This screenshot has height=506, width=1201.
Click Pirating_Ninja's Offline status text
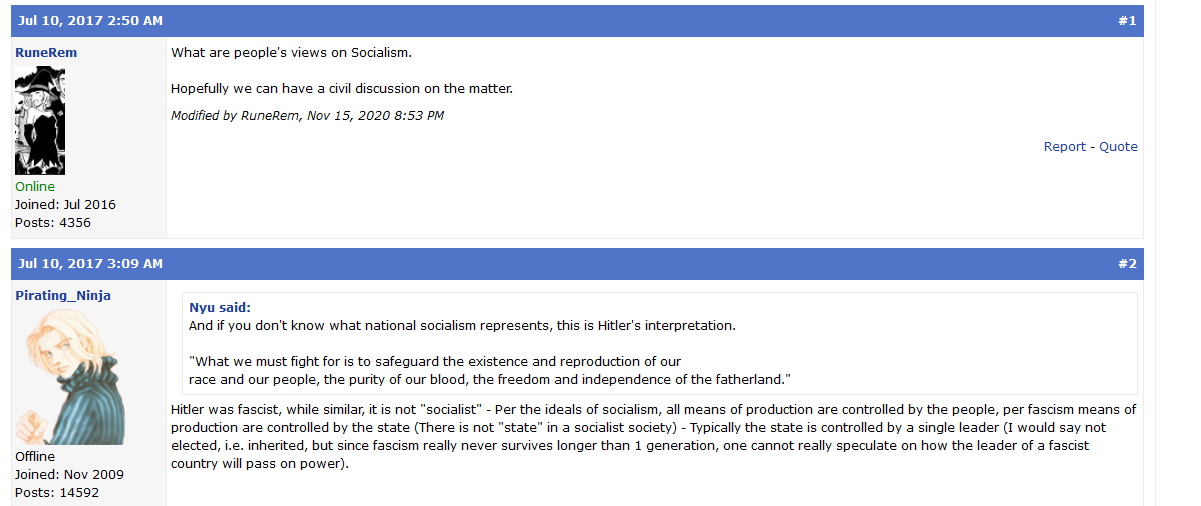tap(35, 456)
